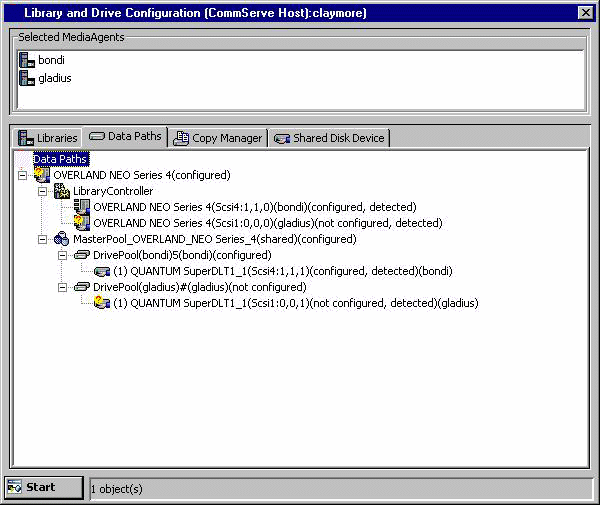
Task: Select the gladius not configured library controller entry
Action: coord(267,223)
